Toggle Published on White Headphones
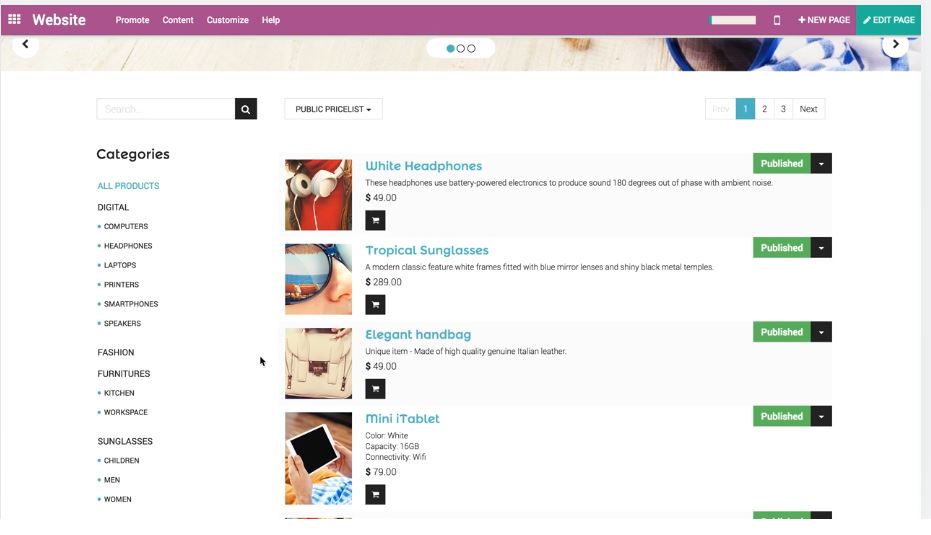Screen dimensions: 931x535 pos(781,163)
